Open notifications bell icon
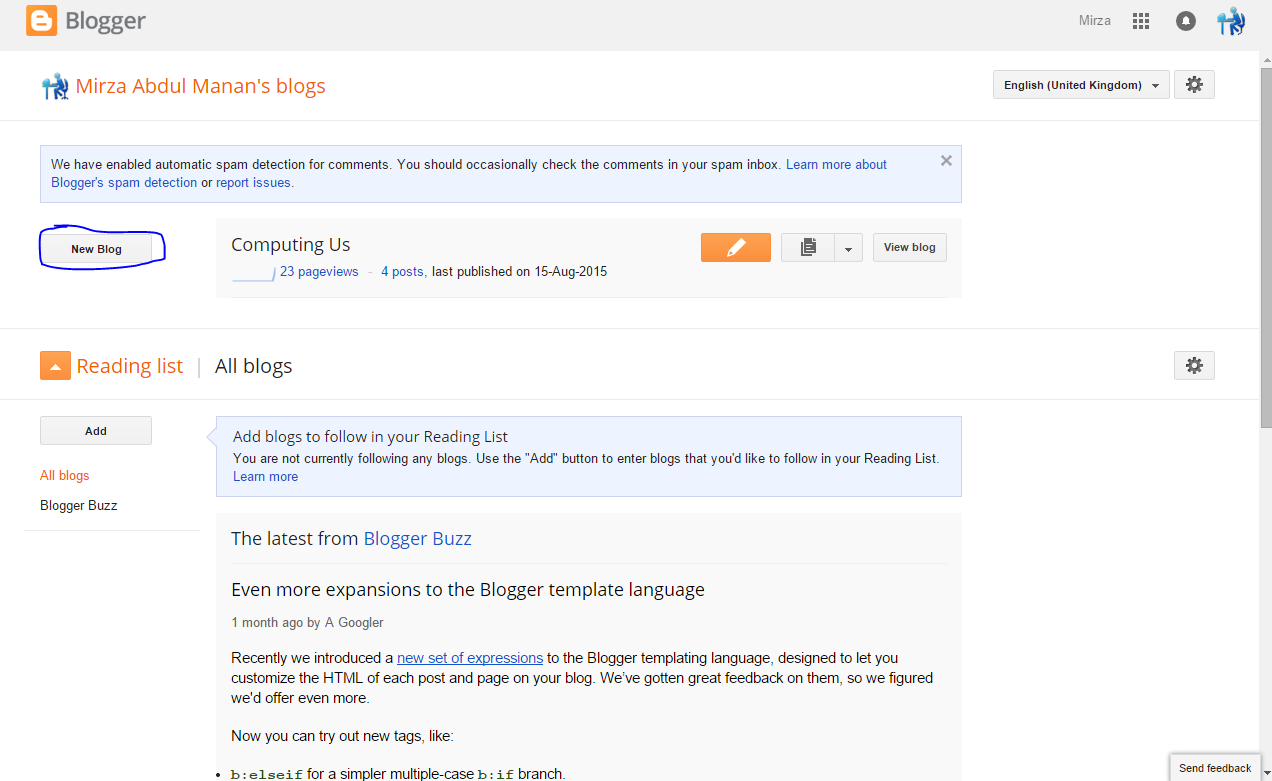Image resolution: width=1272 pixels, height=781 pixels. [1186, 21]
